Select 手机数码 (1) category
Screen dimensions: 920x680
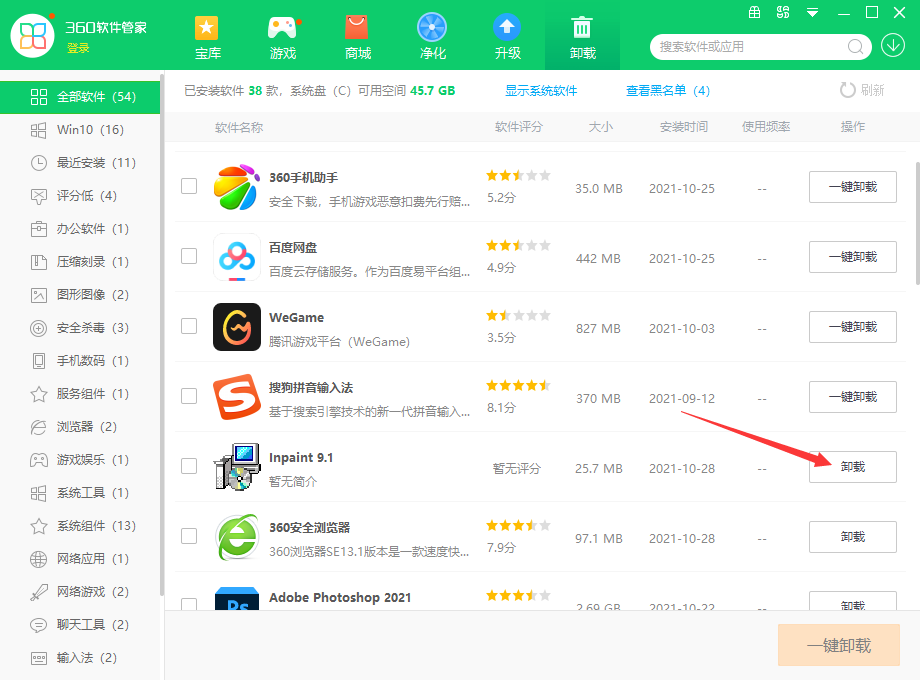(80, 360)
